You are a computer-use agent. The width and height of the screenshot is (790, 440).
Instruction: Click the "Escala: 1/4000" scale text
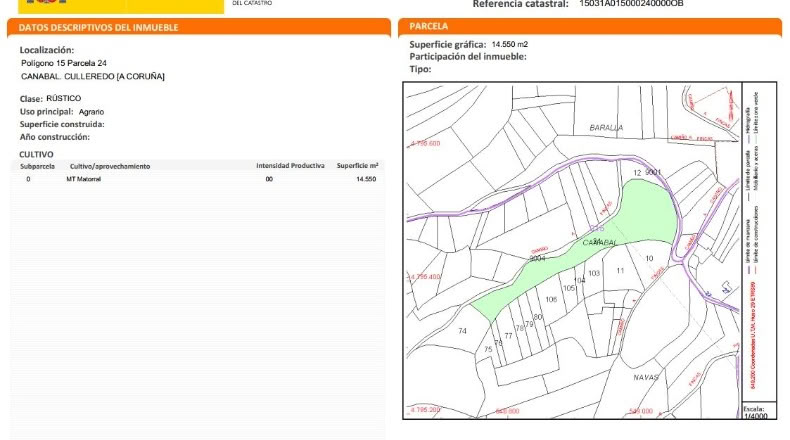pyautogui.click(x=755, y=413)
